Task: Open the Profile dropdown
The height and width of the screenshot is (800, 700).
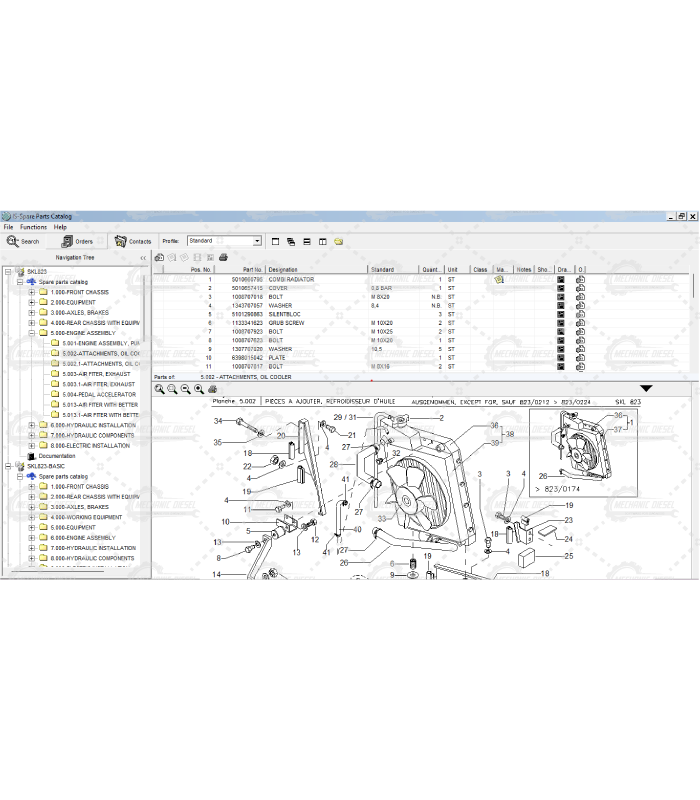Action: click(x=257, y=241)
